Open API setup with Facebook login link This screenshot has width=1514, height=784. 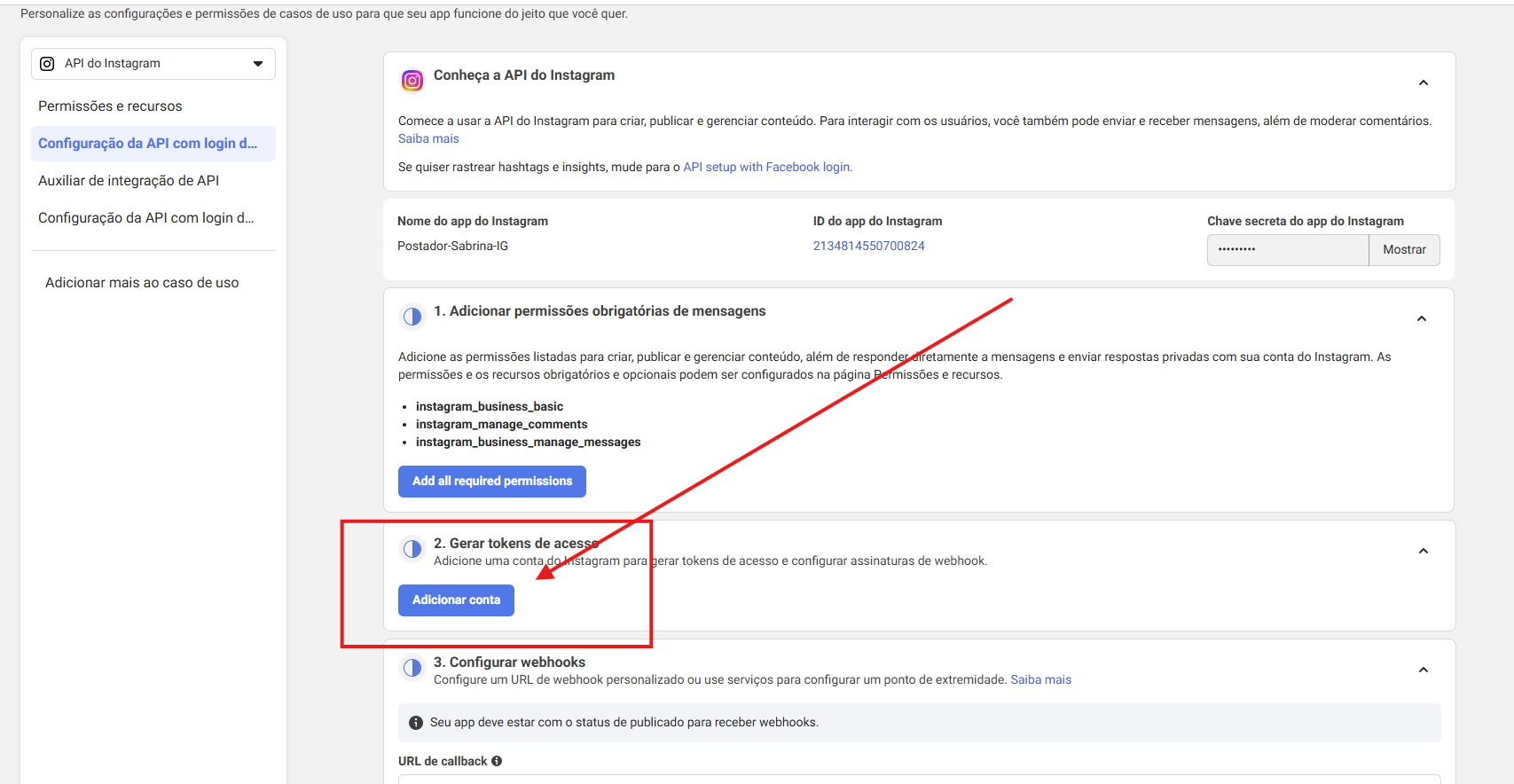(767, 167)
